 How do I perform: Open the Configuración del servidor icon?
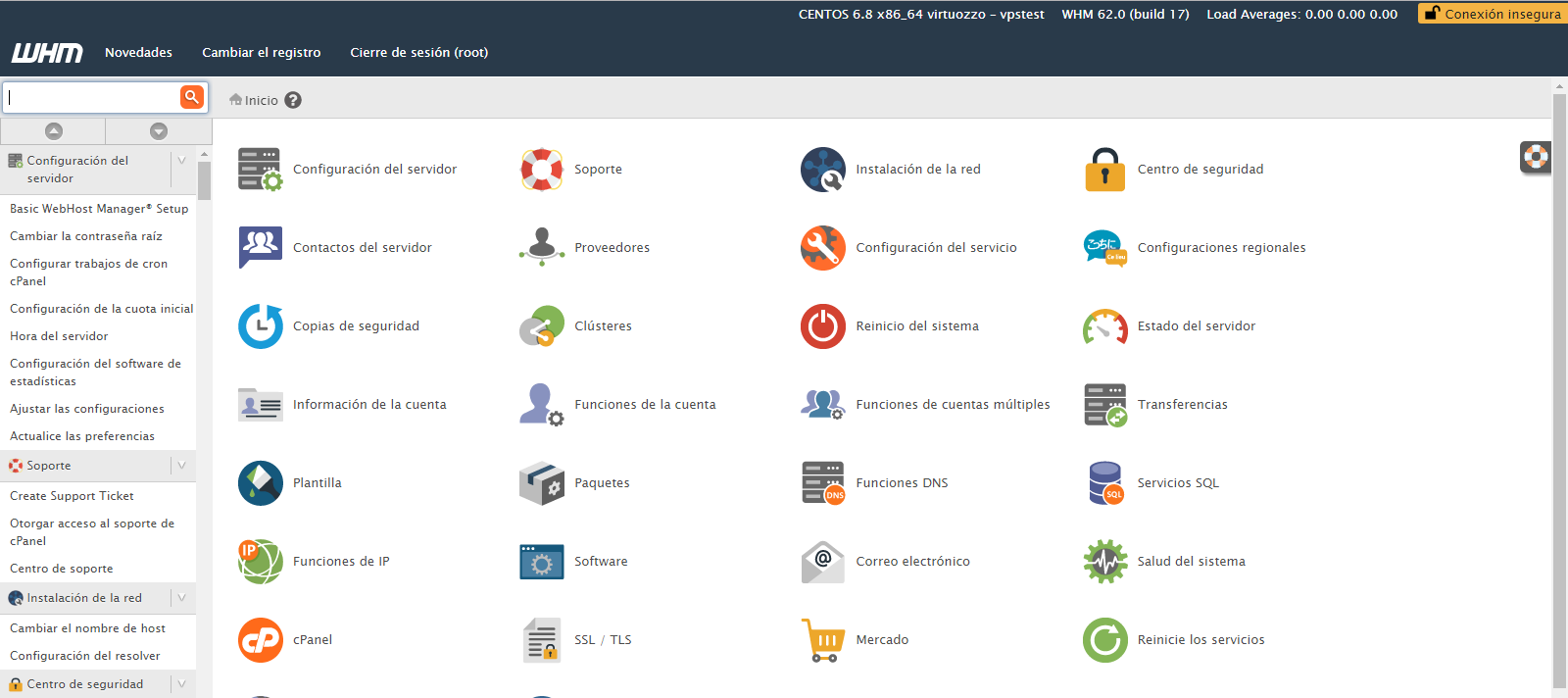[260, 170]
